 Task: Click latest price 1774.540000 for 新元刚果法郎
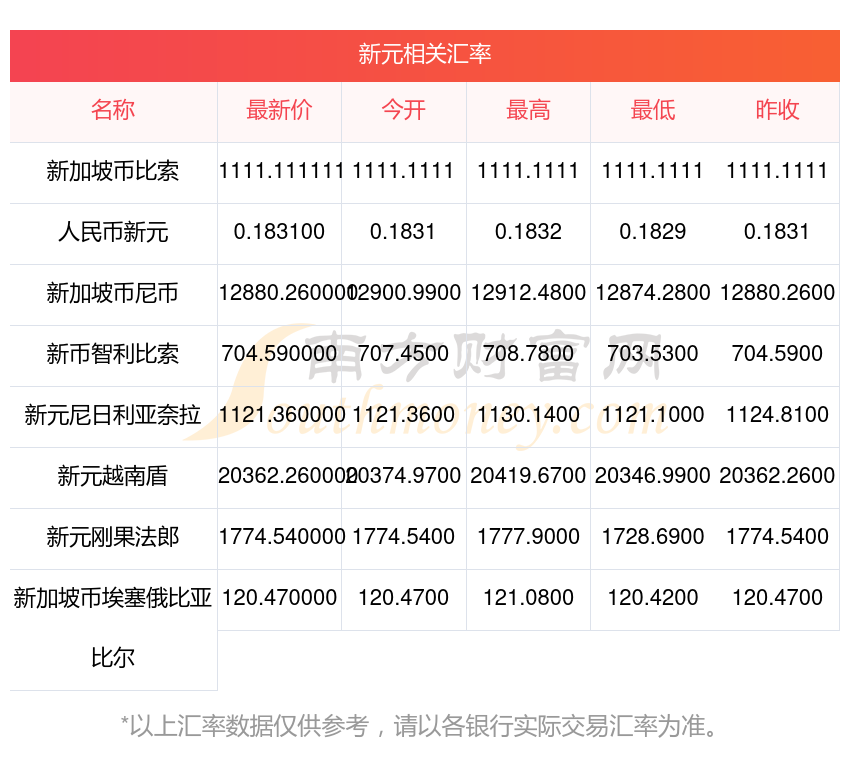tap(282, 537)
